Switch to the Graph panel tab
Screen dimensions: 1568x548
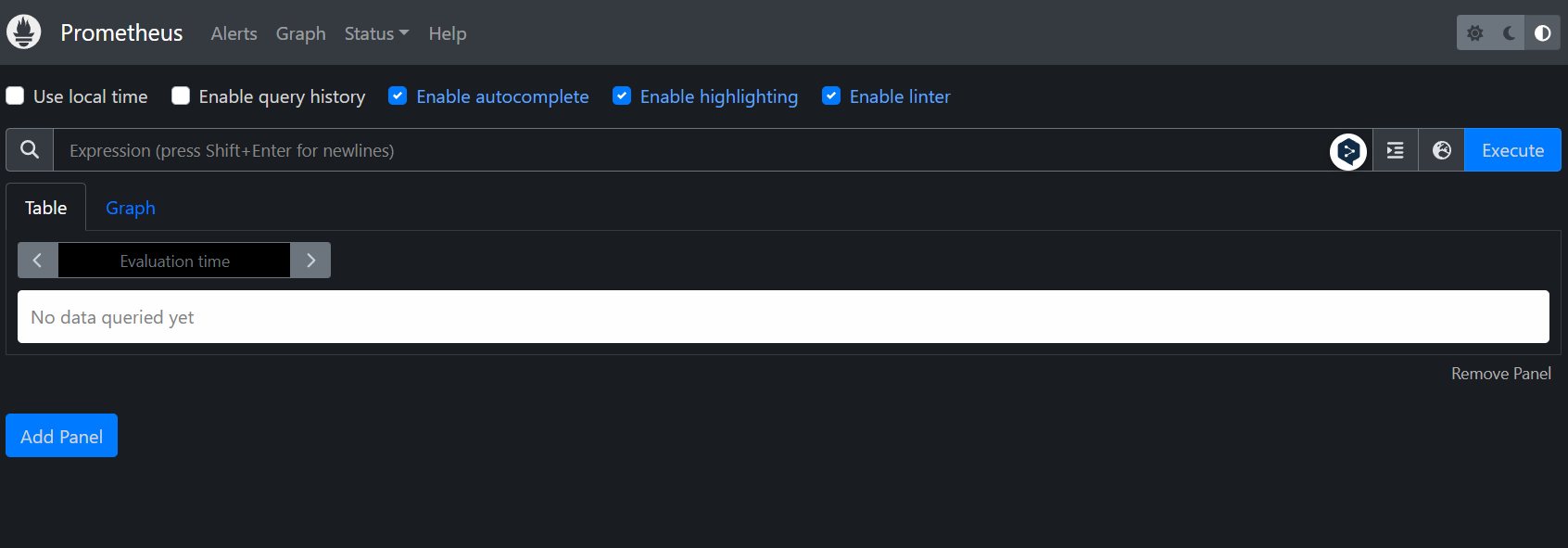click(x=131, y=208)
